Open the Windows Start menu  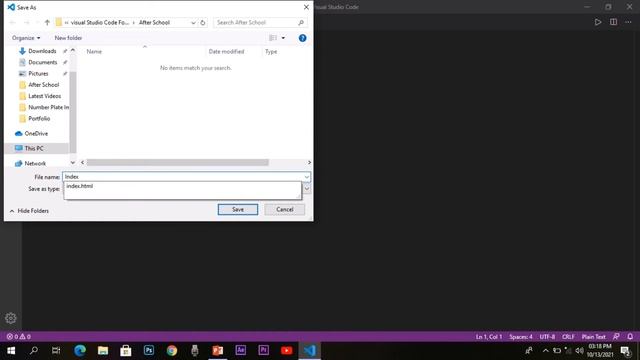11,351
